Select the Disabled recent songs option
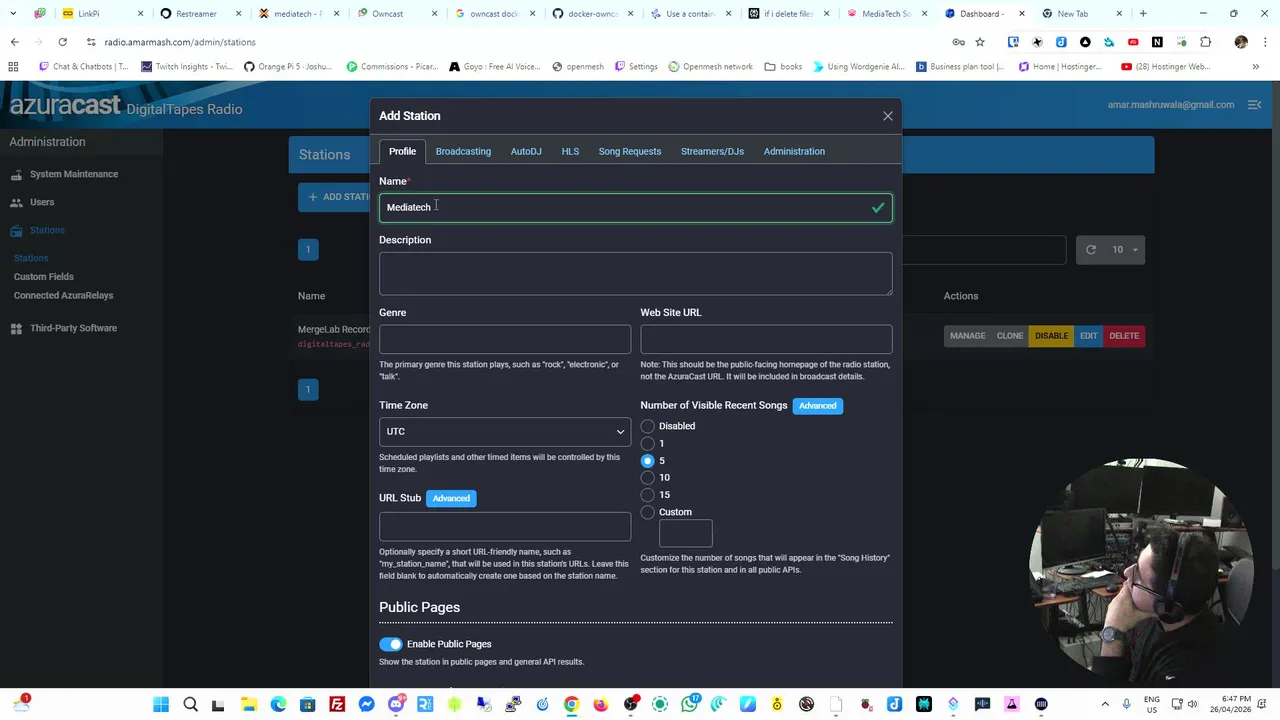 tap(648, 426)
